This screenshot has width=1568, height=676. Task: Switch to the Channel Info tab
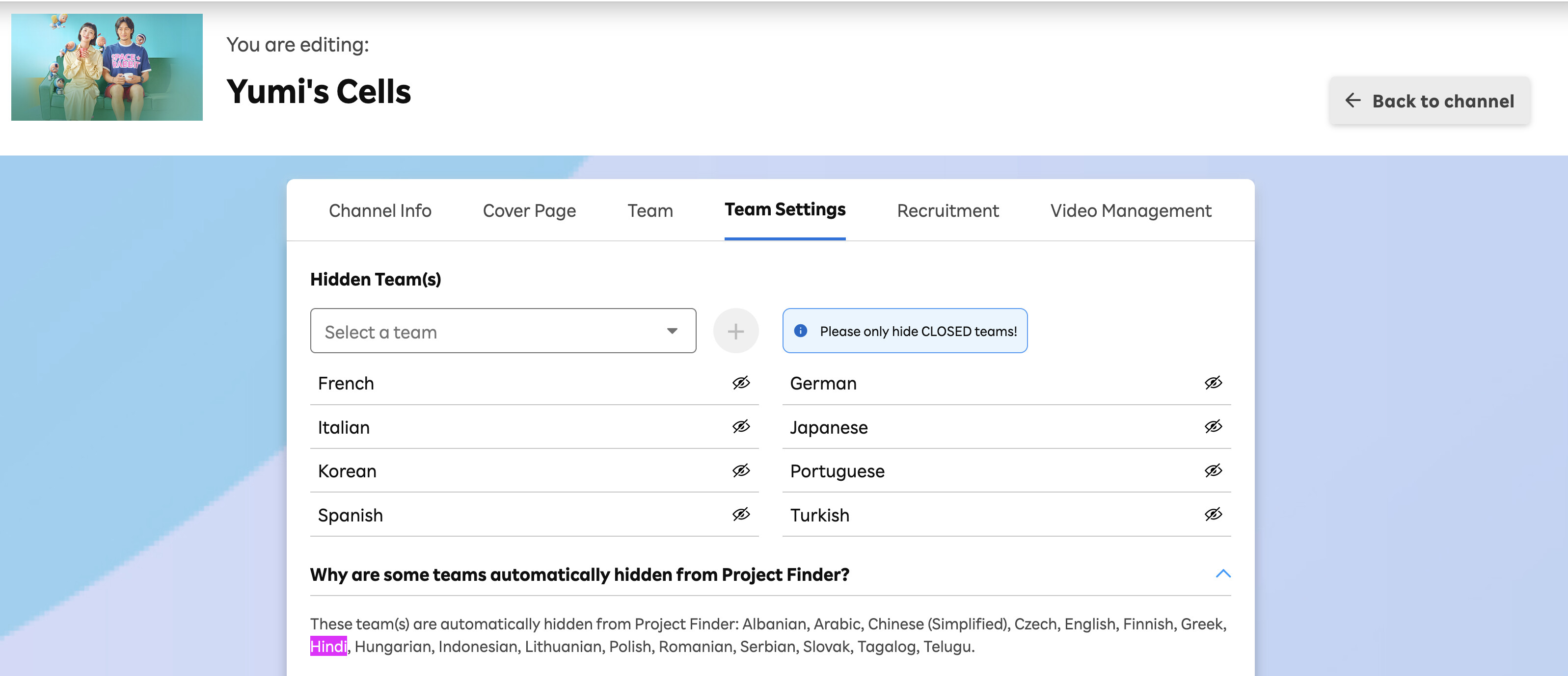[x=380, y=210]
